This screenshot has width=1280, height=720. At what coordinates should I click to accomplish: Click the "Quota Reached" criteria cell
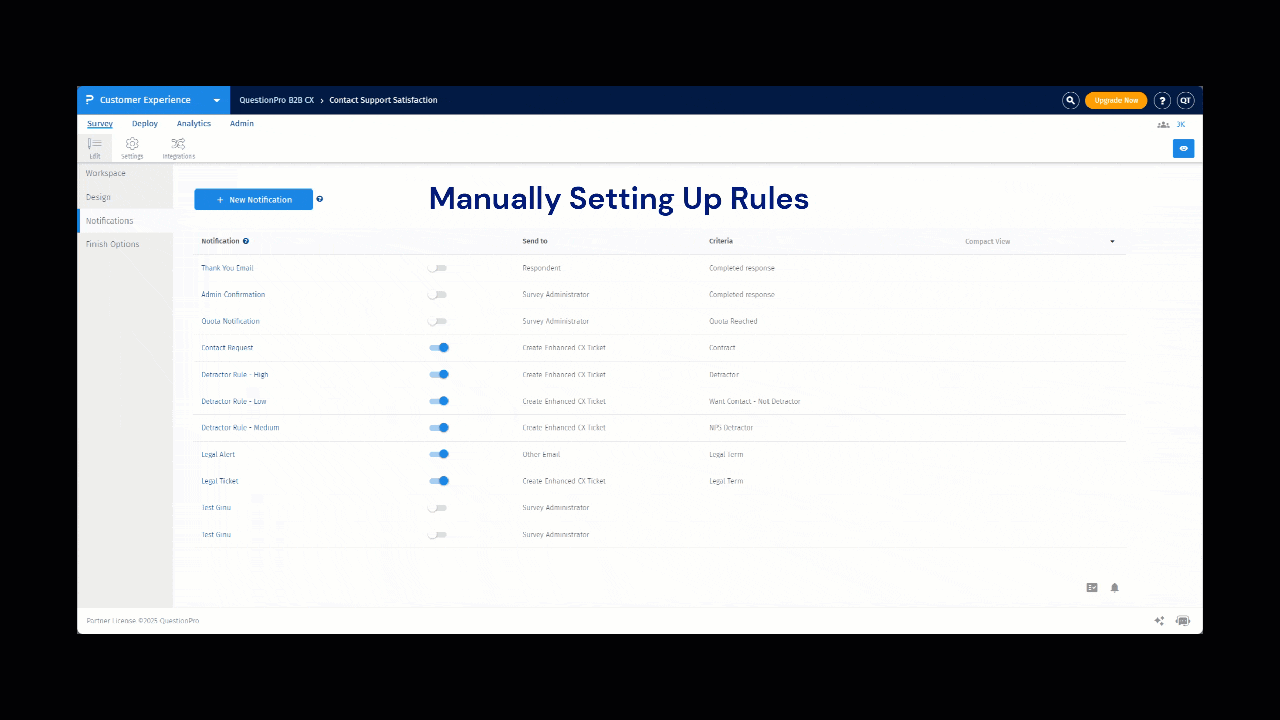click(x=733, y=321)
